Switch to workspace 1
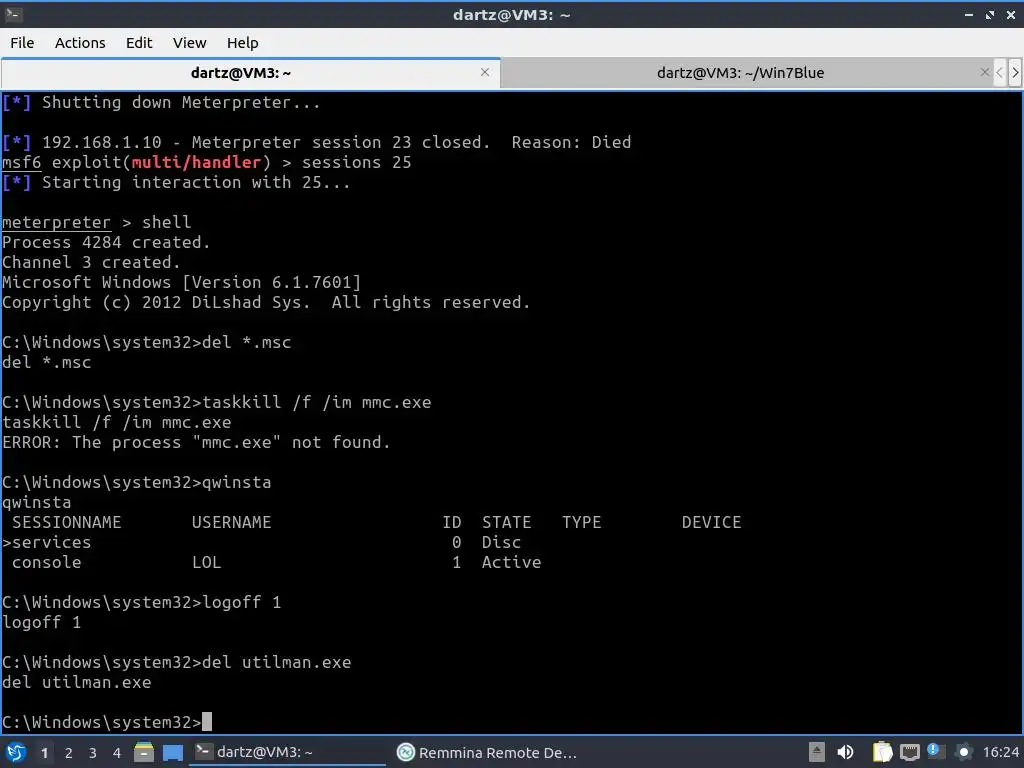Image resolution: width=1024 pixels, height=768 pixels. pyautogui.click(x=44, y=753)
